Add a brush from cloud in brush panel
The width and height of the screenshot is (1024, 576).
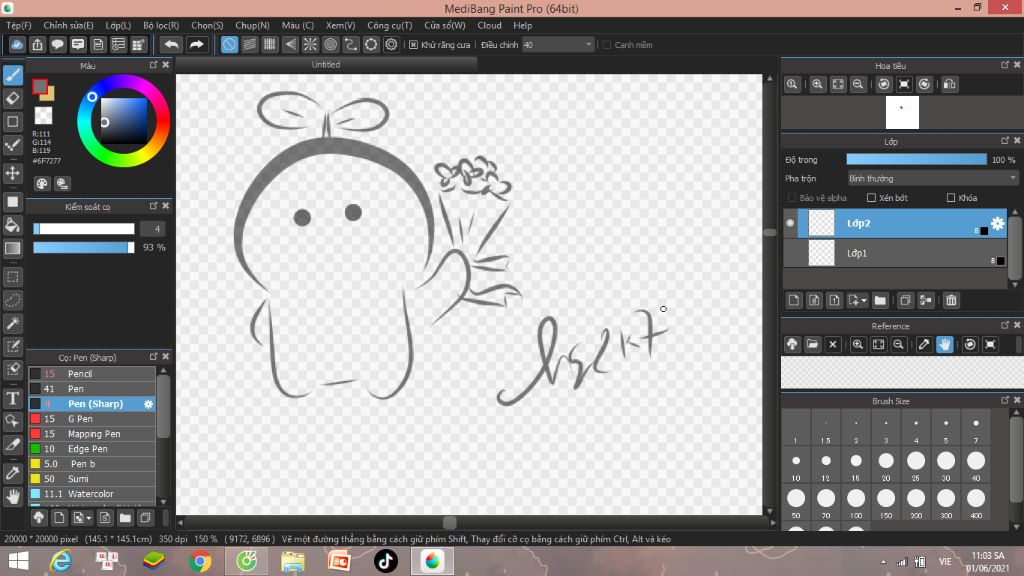pyautogui.click(x=39, y=518)
